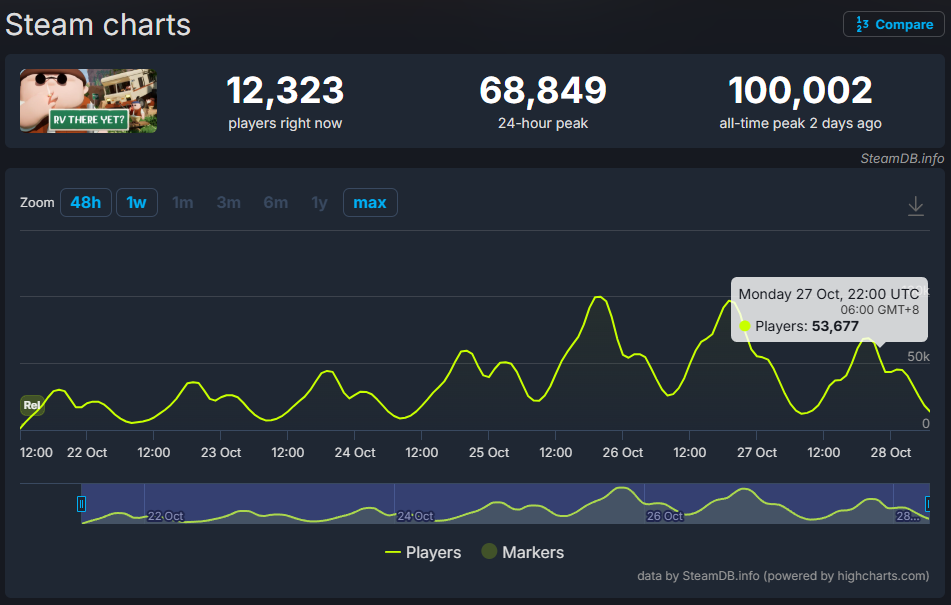Screen dimensions: 951x605
Task: Click the 100,002 all-time peak figure
Action: click(x=800, y=91)
